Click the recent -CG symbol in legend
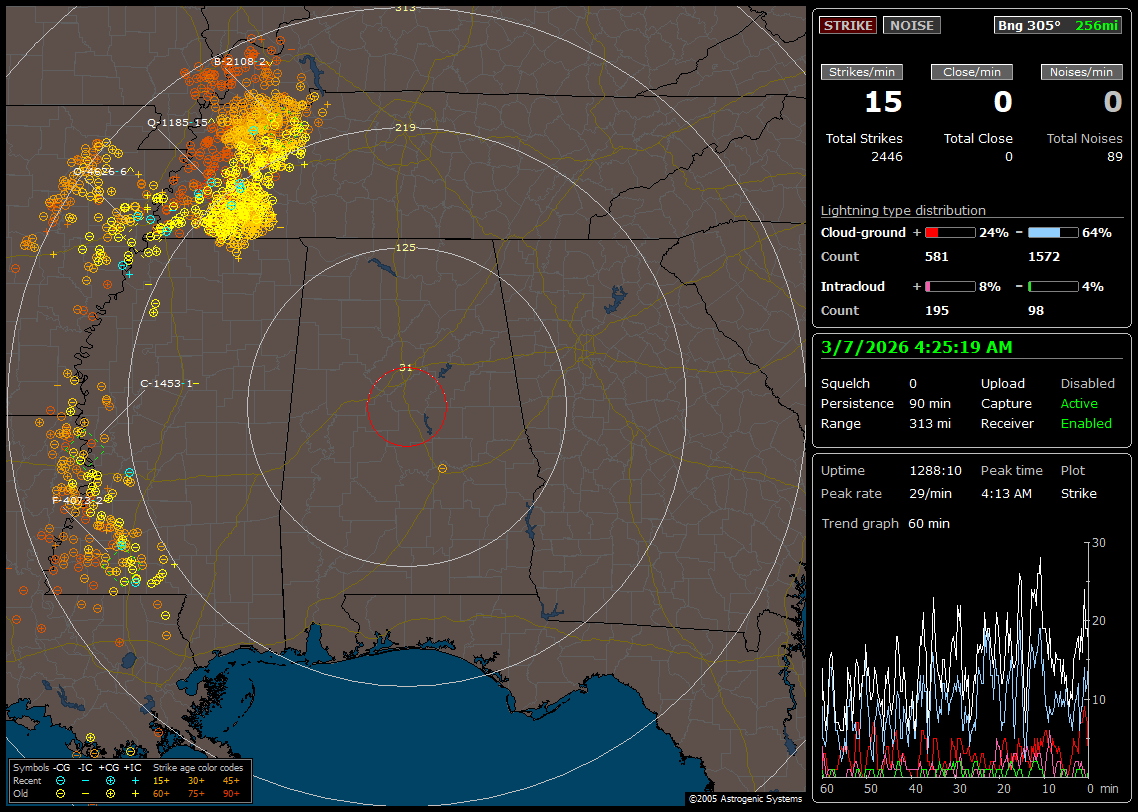The width and height of the screenshot is (1138, 812). pos(61,780)
